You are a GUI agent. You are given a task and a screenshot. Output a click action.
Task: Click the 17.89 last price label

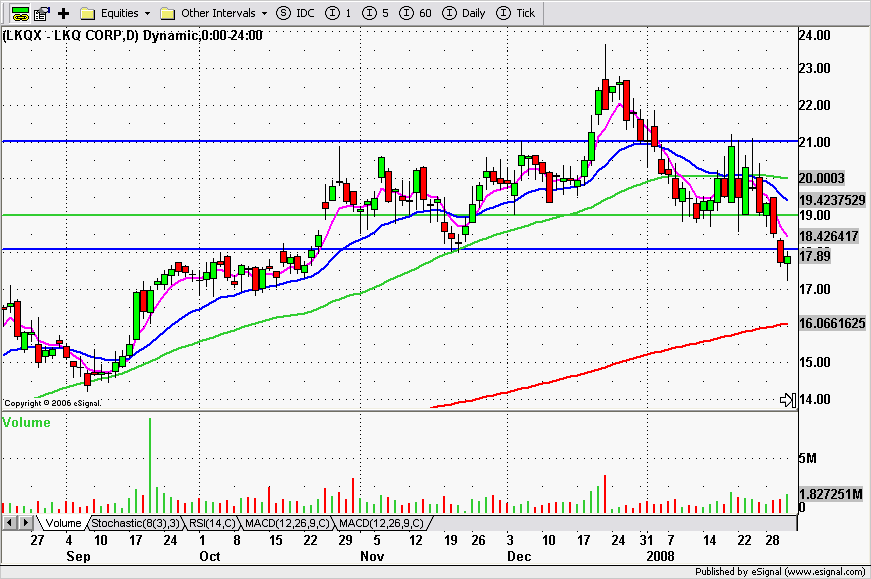(814, 256)
